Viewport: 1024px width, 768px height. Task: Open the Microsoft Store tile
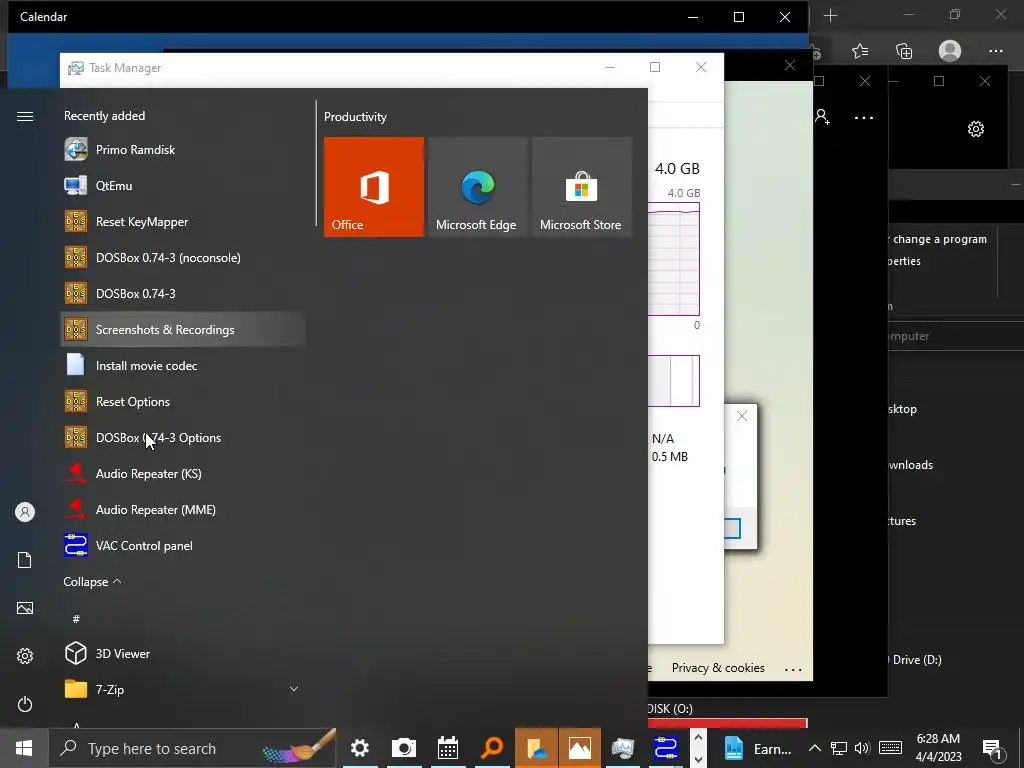tap(581, 187)
